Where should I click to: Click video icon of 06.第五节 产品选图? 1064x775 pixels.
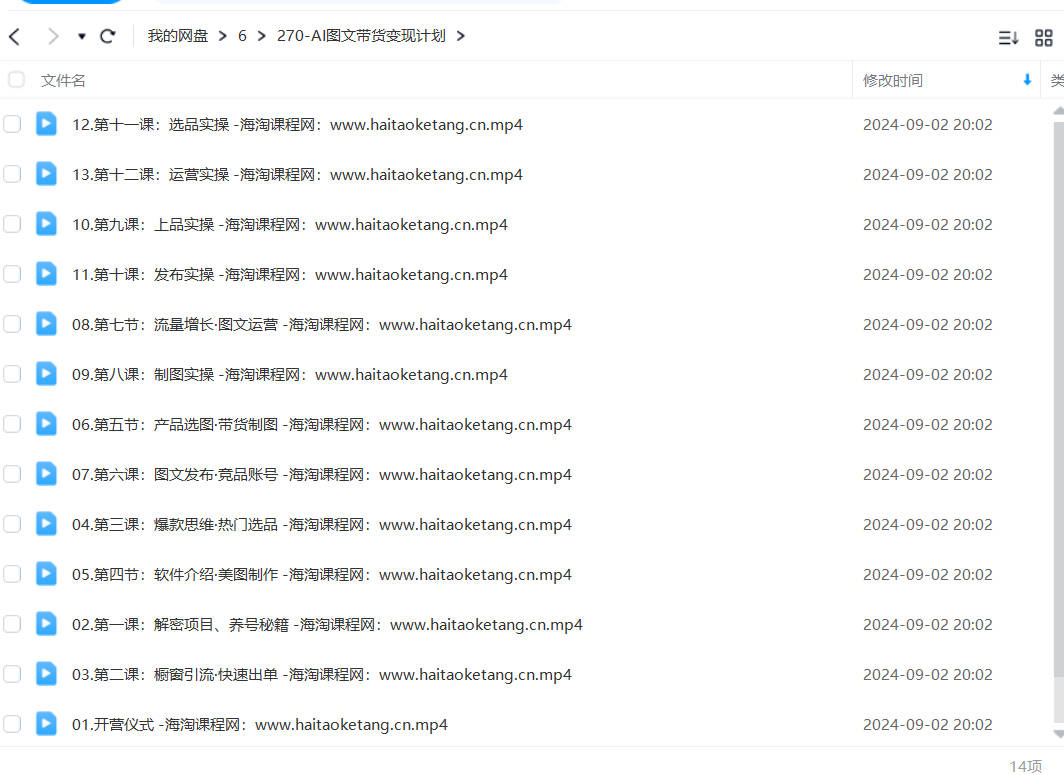[x=46, y=423]
